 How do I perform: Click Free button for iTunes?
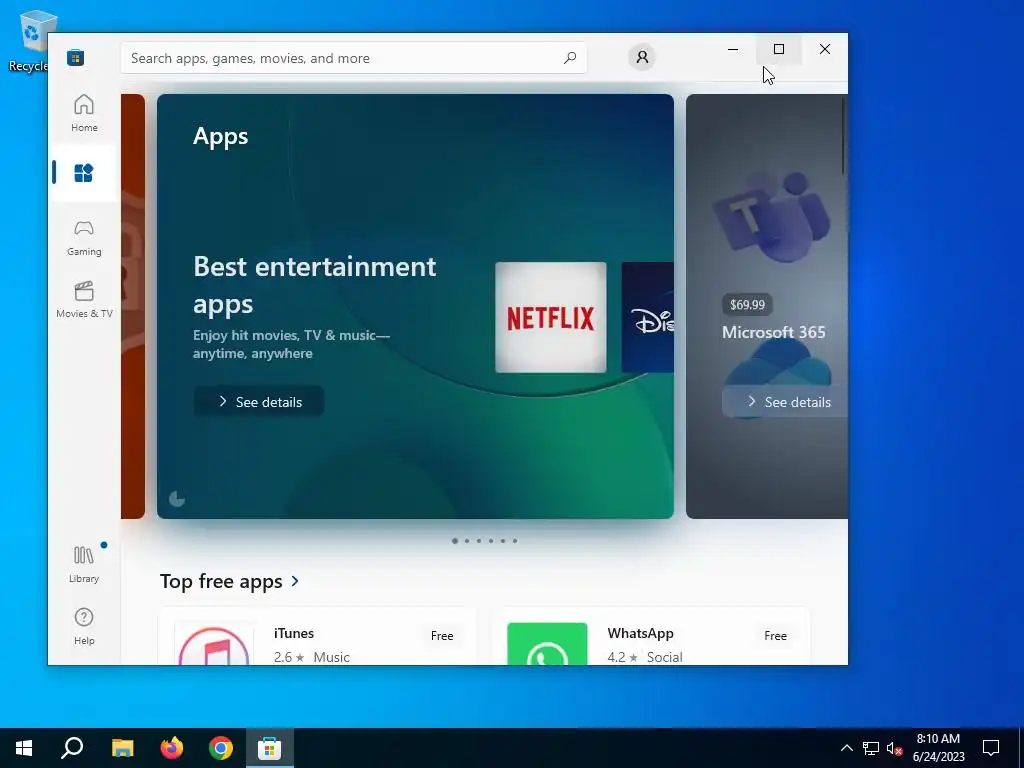(442, 635)
